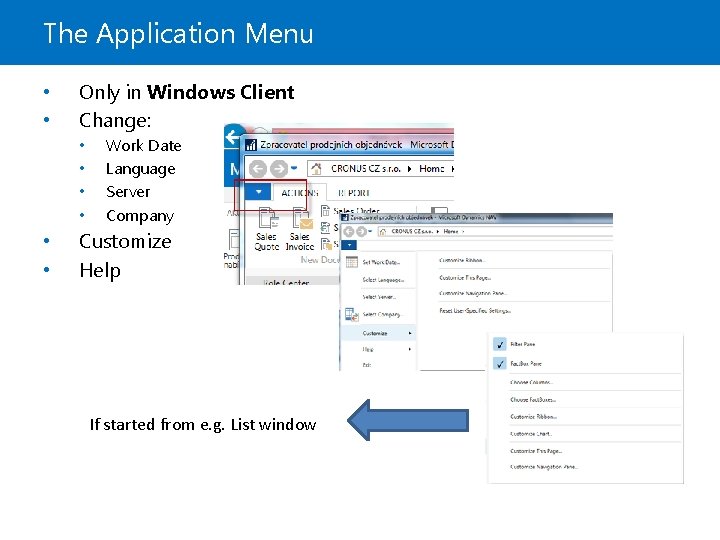Image resolution: width=720 pixels, height=540 pixels.
Task: Click Forward button in the small window
Action: click(x=361, y=231)
